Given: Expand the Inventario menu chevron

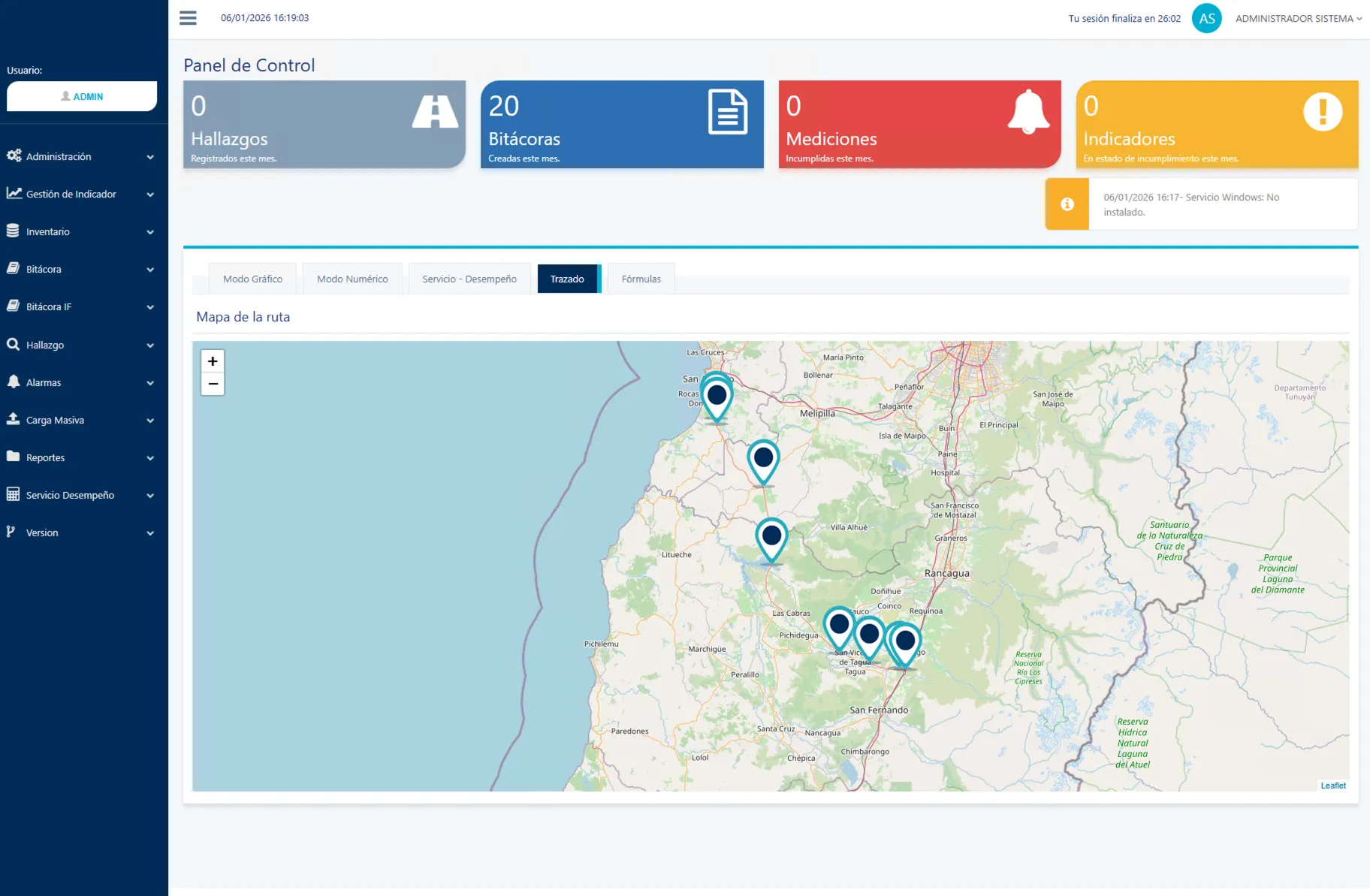Looking at the screenshot, I should pyautogui.click(x=150, y=232).
